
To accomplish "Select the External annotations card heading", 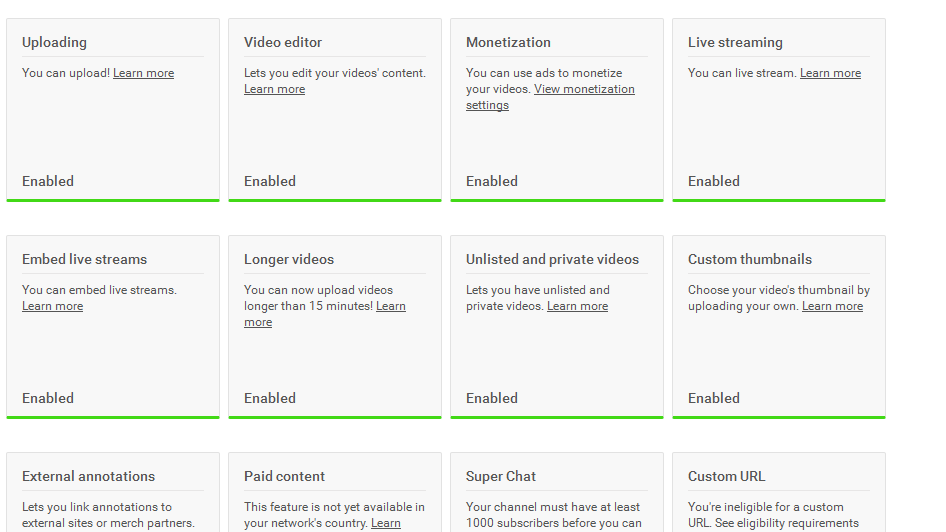I will [x=88, y=477].
